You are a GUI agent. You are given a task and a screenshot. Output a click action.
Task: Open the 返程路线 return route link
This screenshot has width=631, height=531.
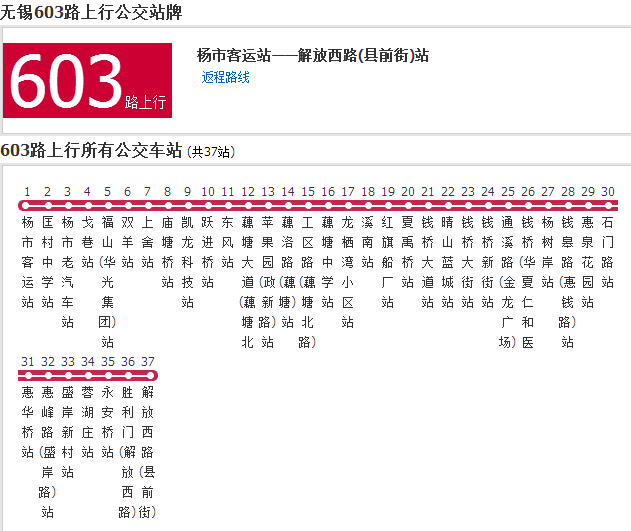[x=225, y=77]
